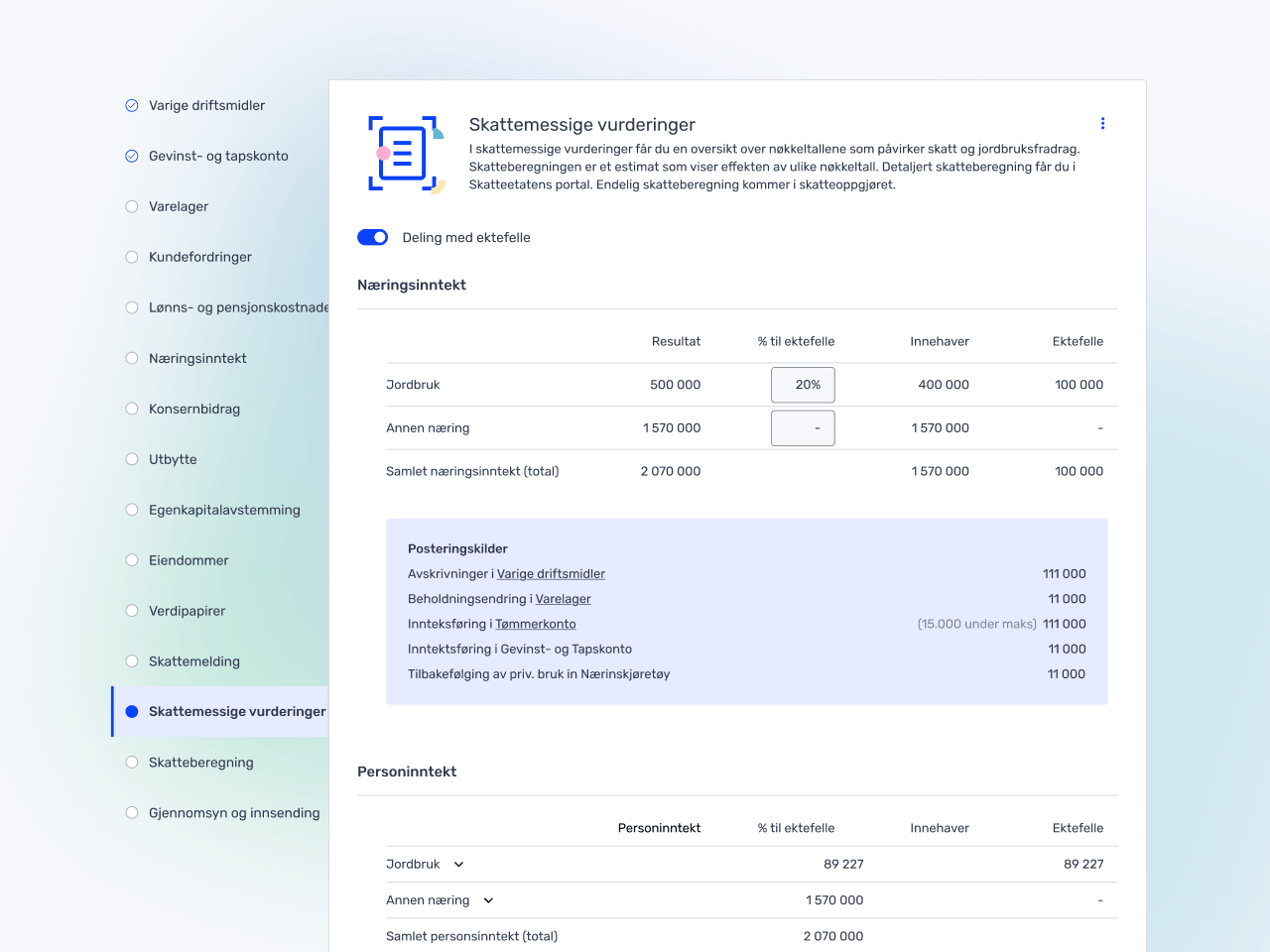Toggle off Deling med ektefelle
The image size is (1270, 952).
(373, 237)
